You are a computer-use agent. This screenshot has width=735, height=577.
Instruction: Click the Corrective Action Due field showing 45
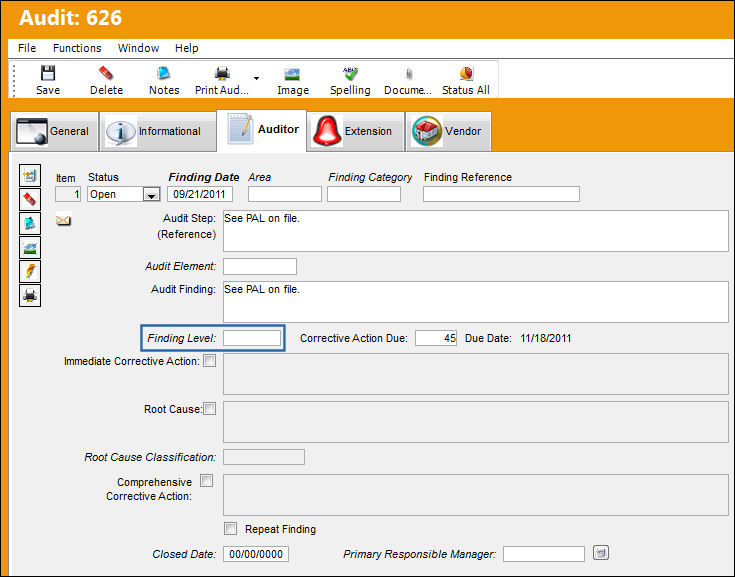tap(436, 338)
